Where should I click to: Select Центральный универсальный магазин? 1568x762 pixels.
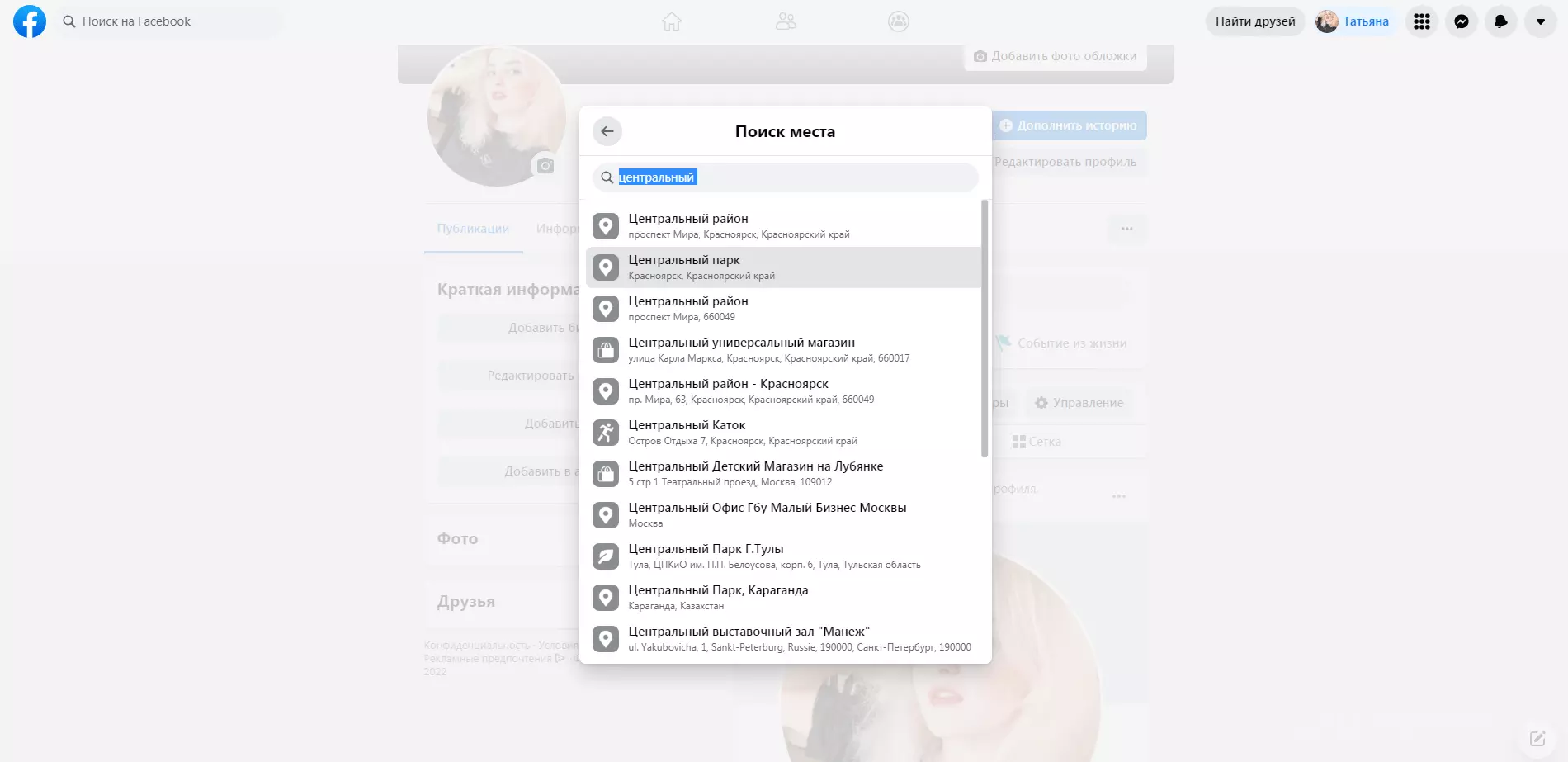(784, 350)
